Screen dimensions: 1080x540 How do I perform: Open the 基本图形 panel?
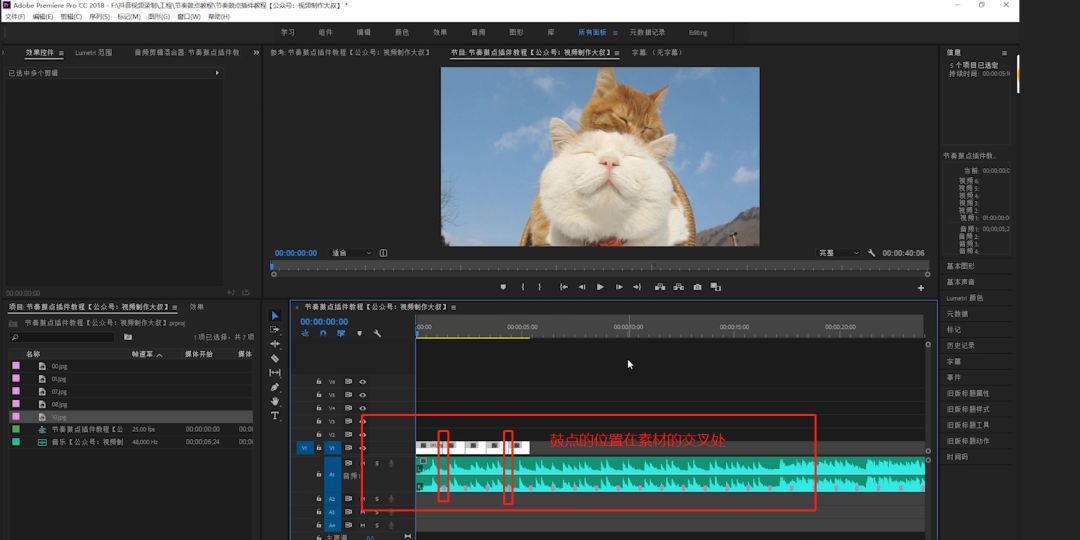point(960,266)
